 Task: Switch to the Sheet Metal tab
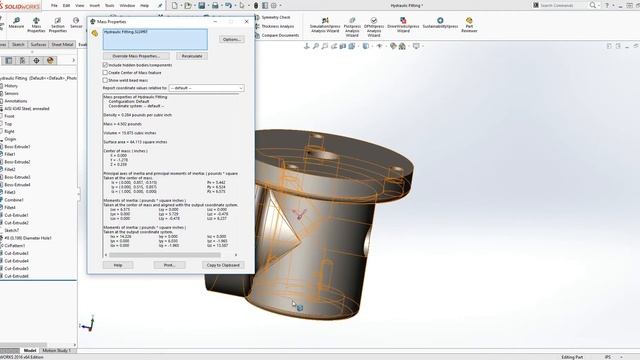click(62, 44)
